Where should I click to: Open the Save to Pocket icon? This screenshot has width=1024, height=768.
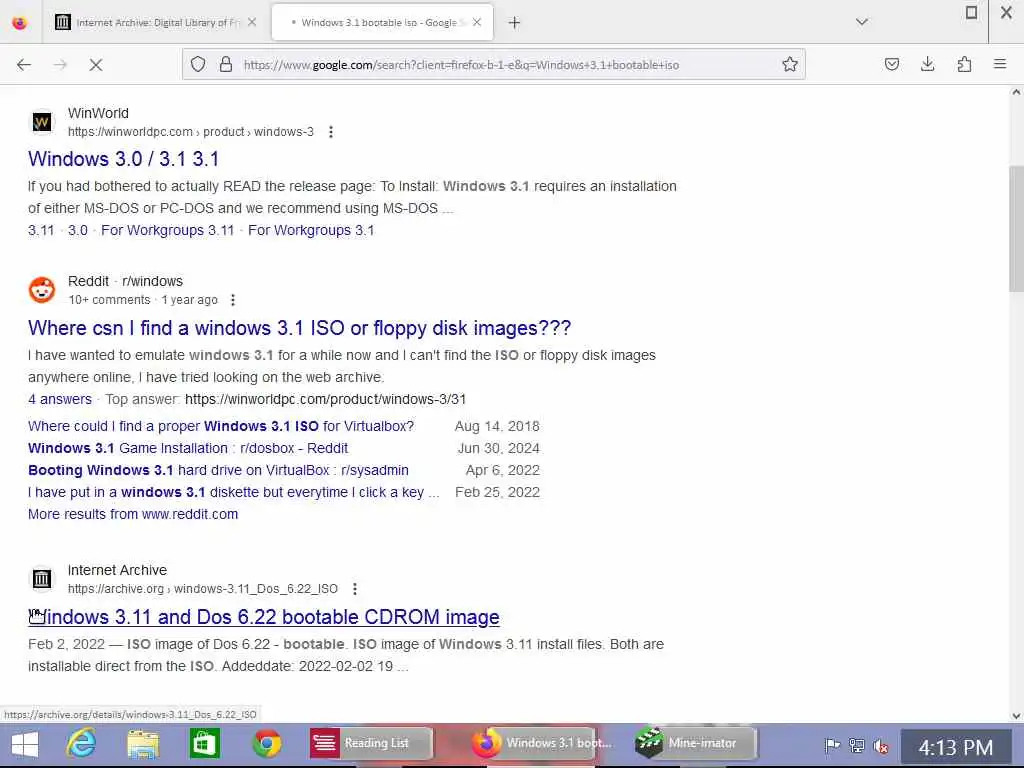891,64
